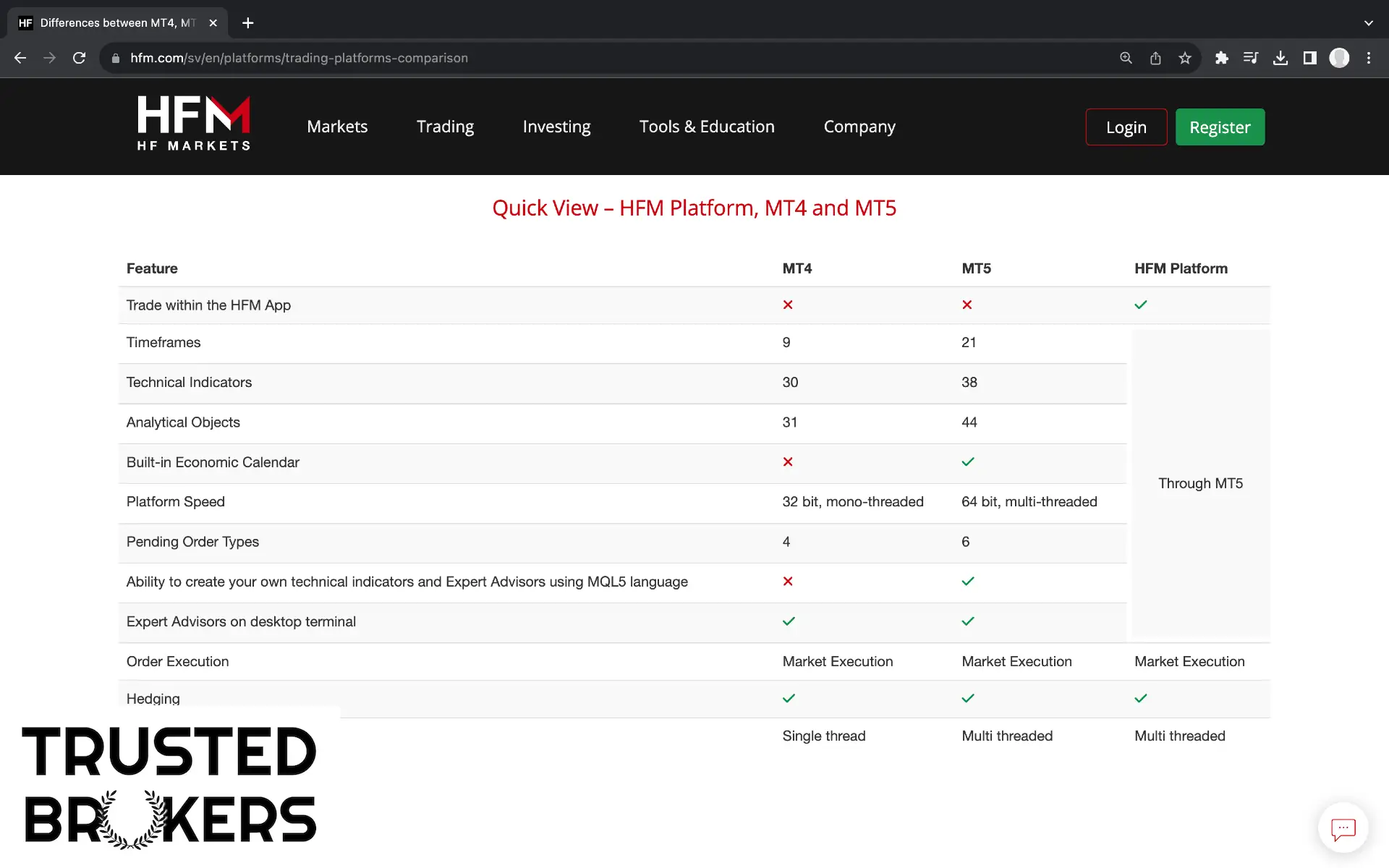Click the Login button
This screenshot has height=868, width=1389.
(x=1126, y=127)
